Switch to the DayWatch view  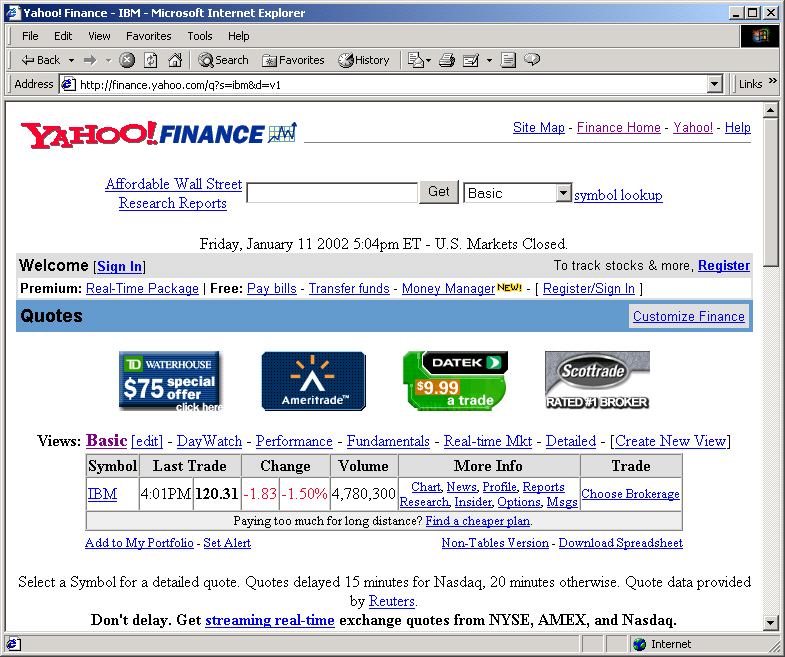[209, 441]
